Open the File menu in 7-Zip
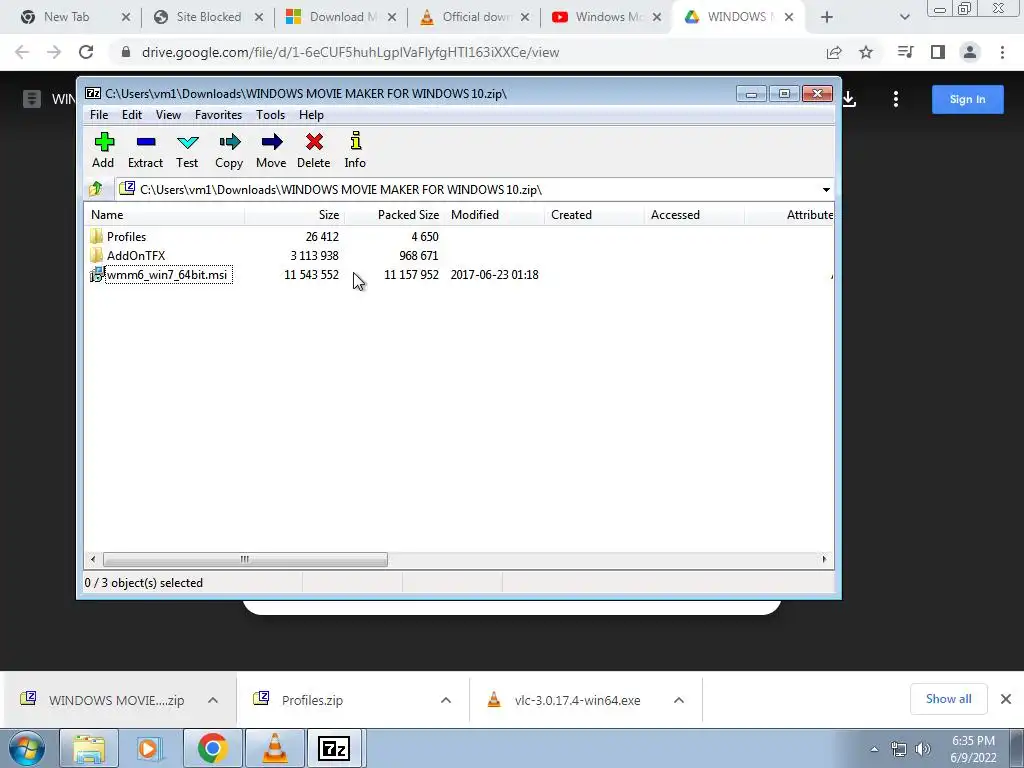1024x768 pixels. click(99, 115)
